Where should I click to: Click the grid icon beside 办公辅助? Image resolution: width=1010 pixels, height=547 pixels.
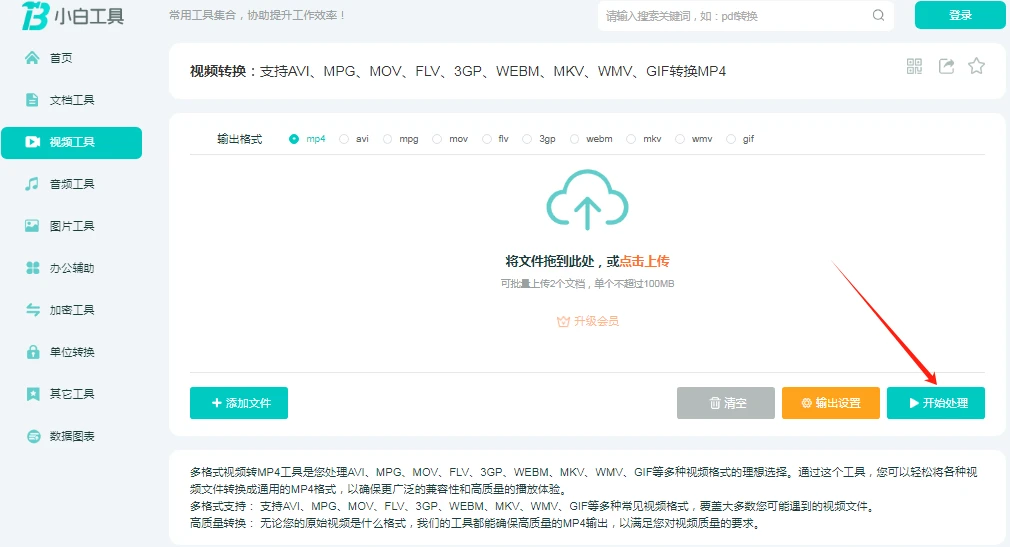click(32, 268)
